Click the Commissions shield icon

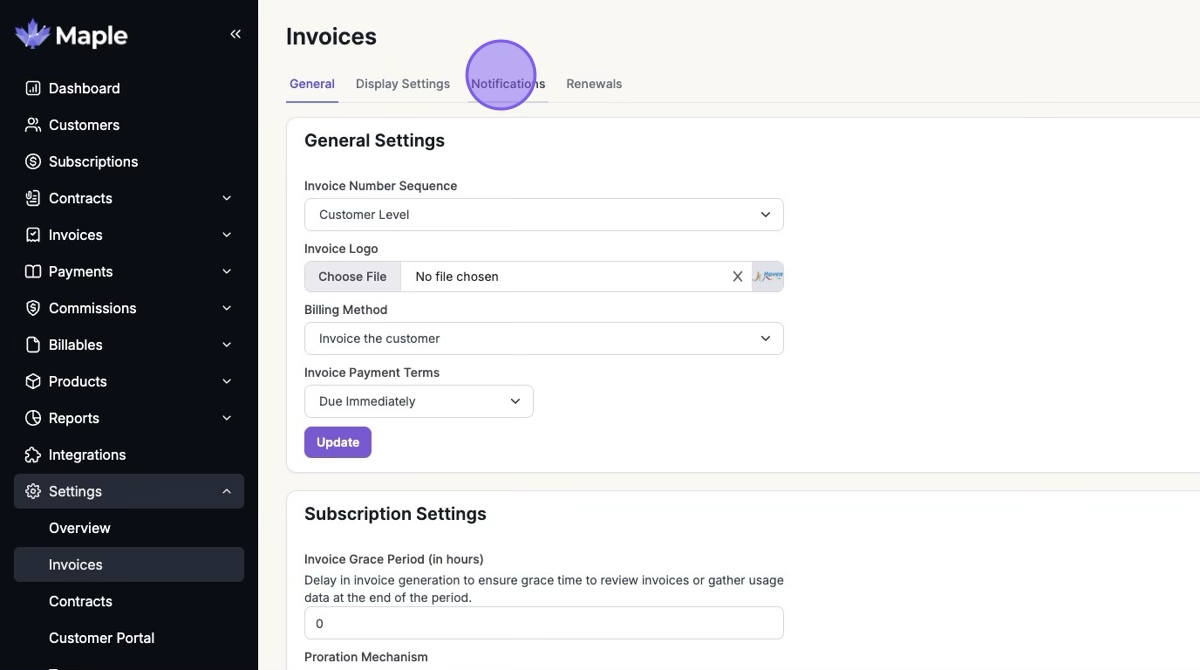pos(33,308)
